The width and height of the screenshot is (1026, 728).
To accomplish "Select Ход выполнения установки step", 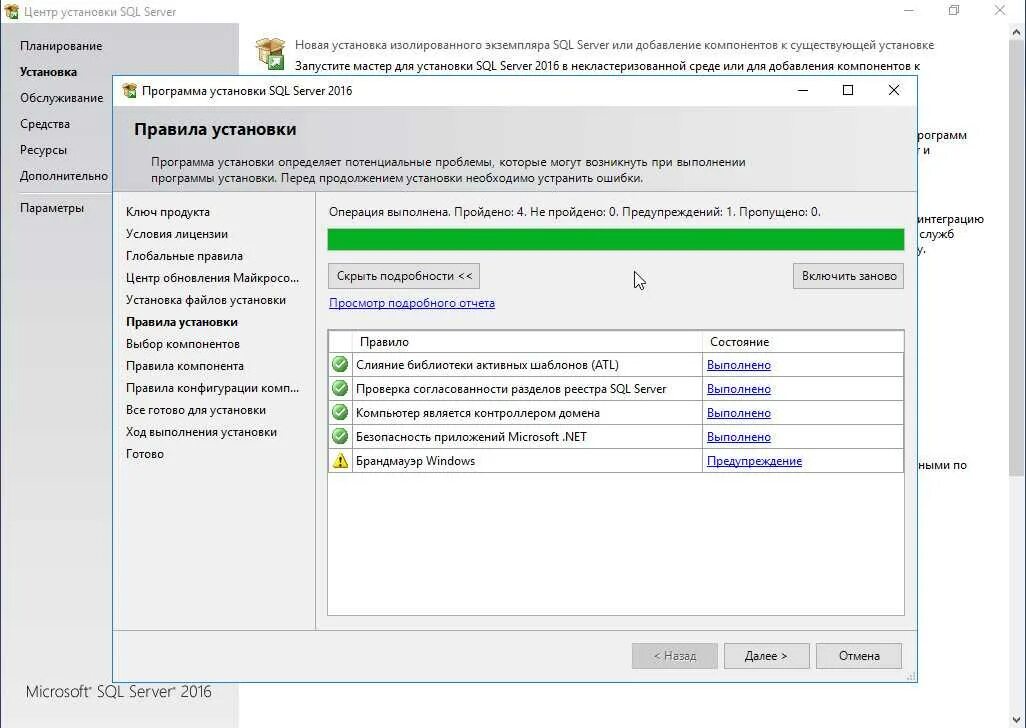I will [201, 432].
